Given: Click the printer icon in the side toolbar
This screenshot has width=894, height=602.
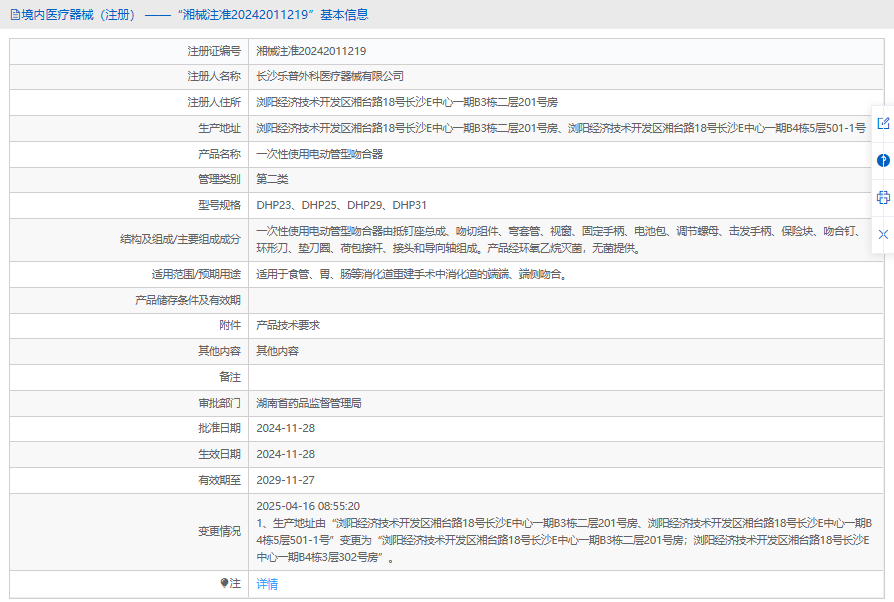Looking at the screenshot, I should [x=883, y=197].
